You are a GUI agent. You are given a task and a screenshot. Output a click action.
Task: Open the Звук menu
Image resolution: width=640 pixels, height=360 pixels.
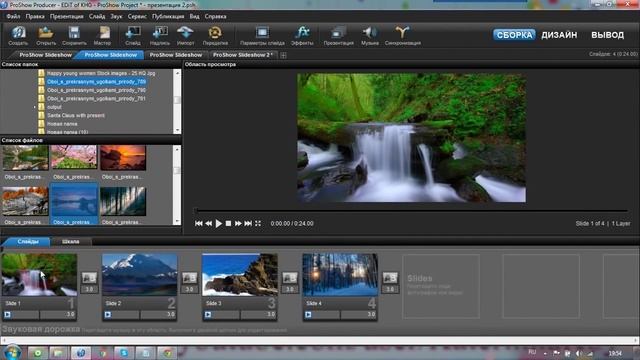pyautogui.click(x=116, y=17)
